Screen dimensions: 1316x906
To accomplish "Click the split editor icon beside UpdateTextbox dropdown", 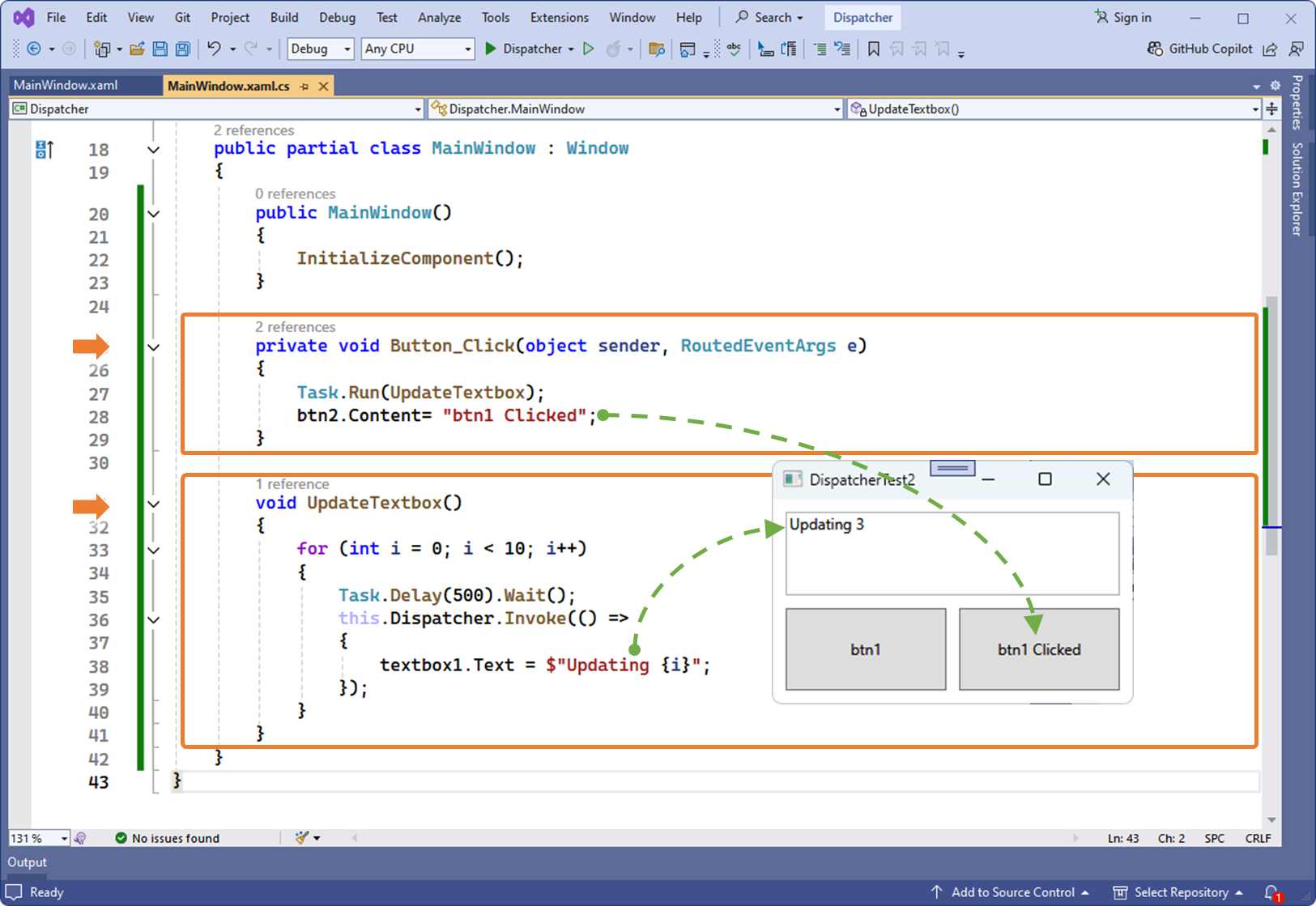I will (1271, 108).
